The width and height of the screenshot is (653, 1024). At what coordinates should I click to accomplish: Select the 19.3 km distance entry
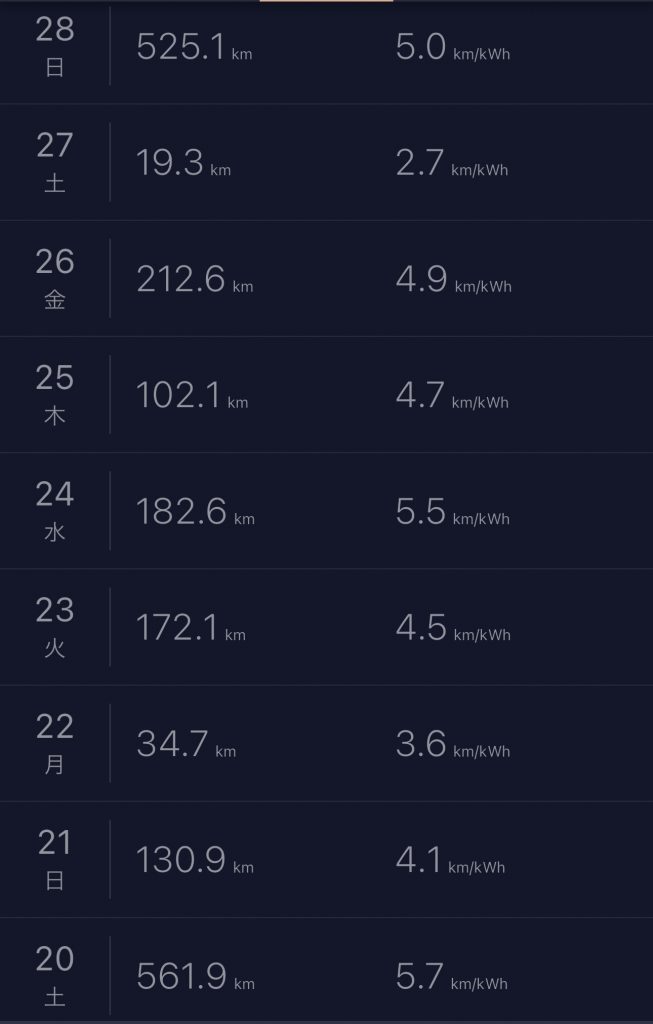(183, 163)
